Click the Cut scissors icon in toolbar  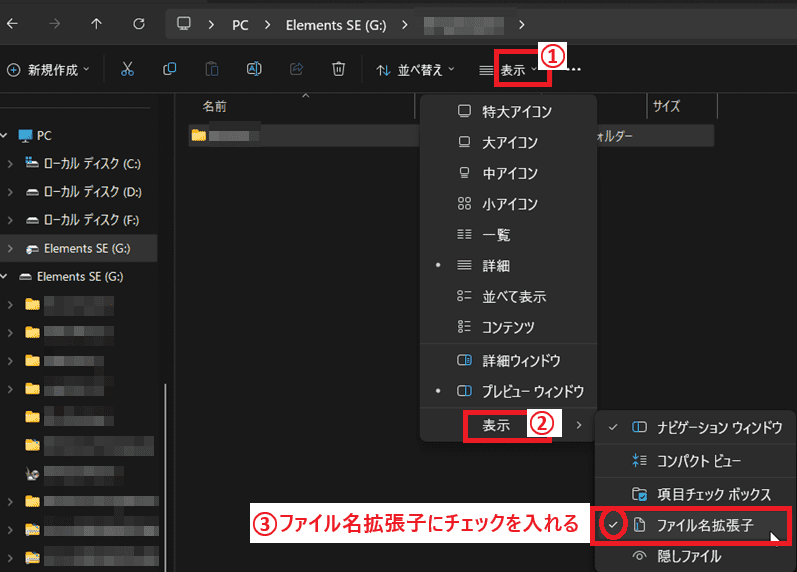pyautogui.click(x=127, y=69)
